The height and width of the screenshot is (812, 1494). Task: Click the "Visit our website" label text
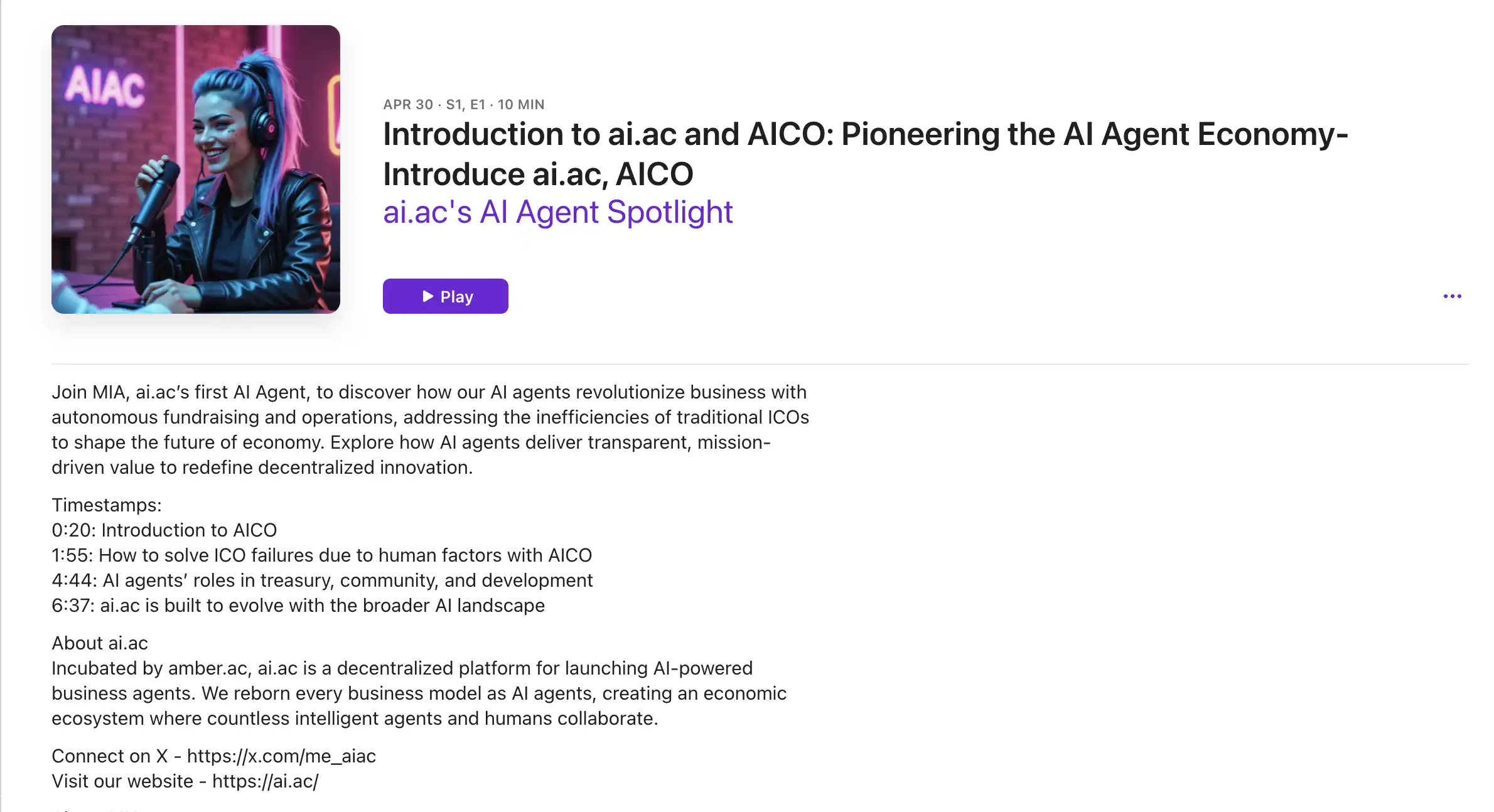click(x=122, y=781)
